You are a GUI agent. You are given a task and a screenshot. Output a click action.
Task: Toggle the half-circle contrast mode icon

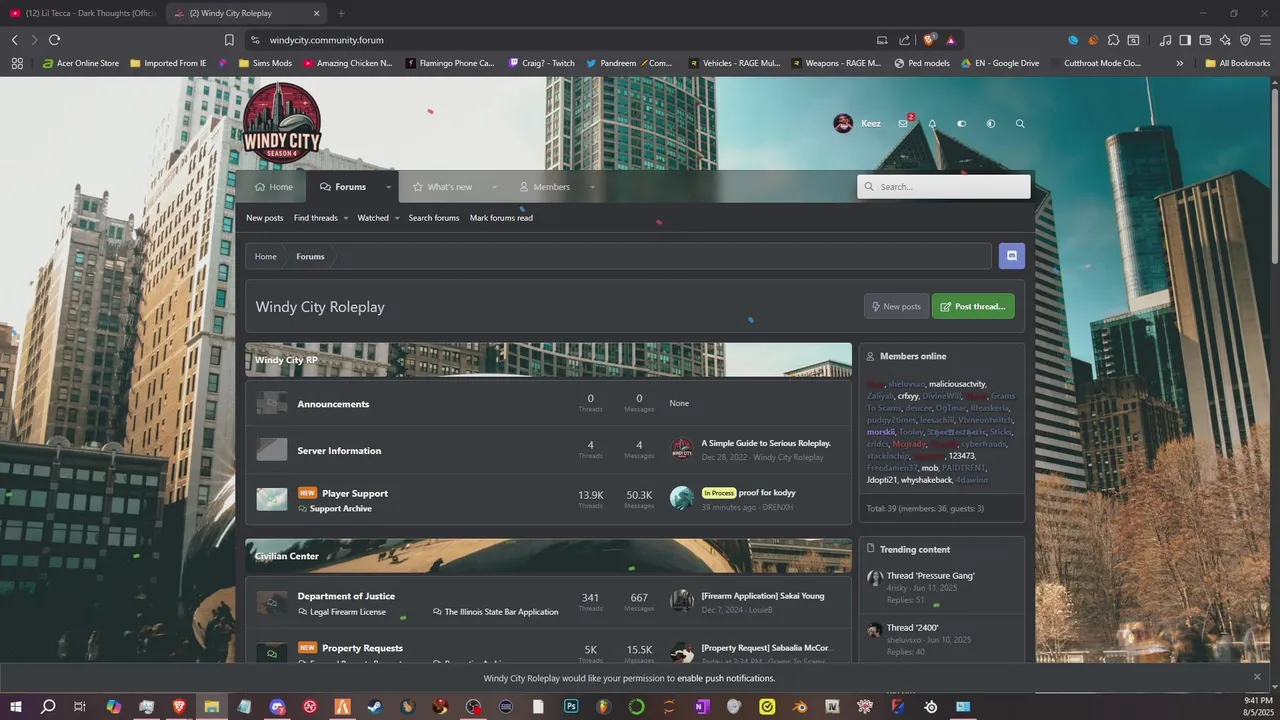tap(991, 124)
